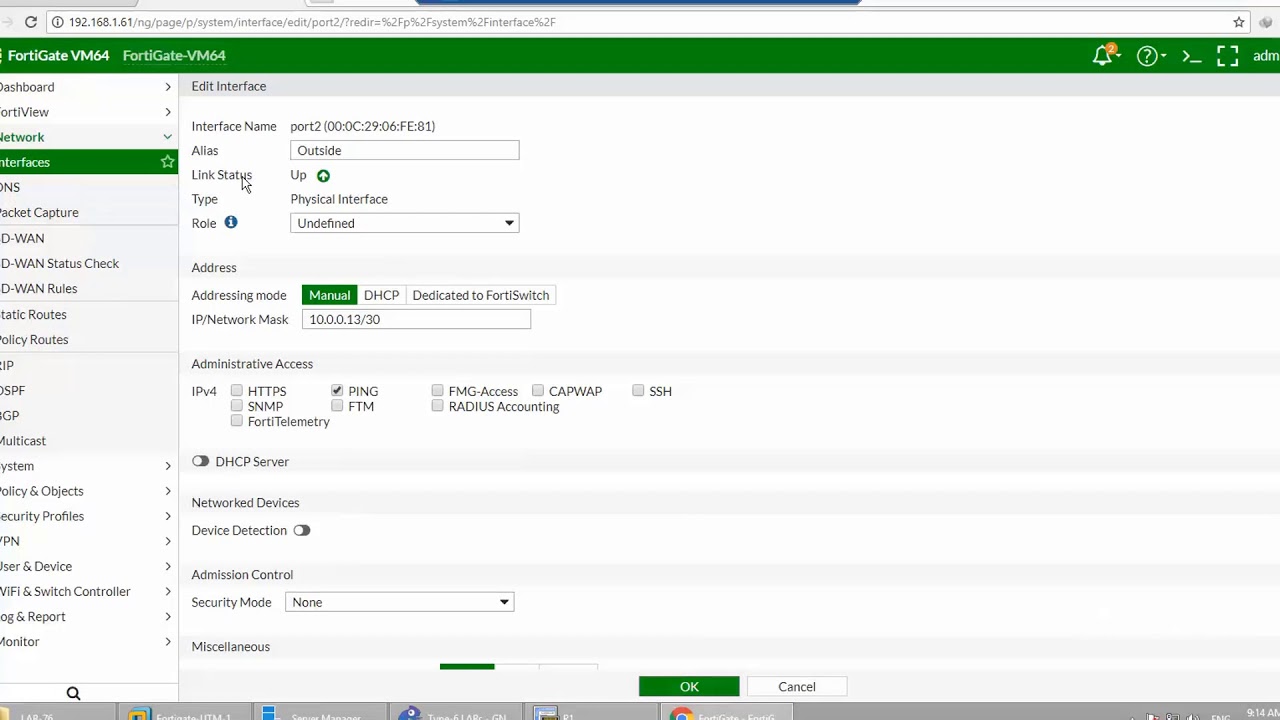Screen dimensions: 1280x720
Task: Enable RADIUS Accounting checkbox
Action: [x=437, y=406]
